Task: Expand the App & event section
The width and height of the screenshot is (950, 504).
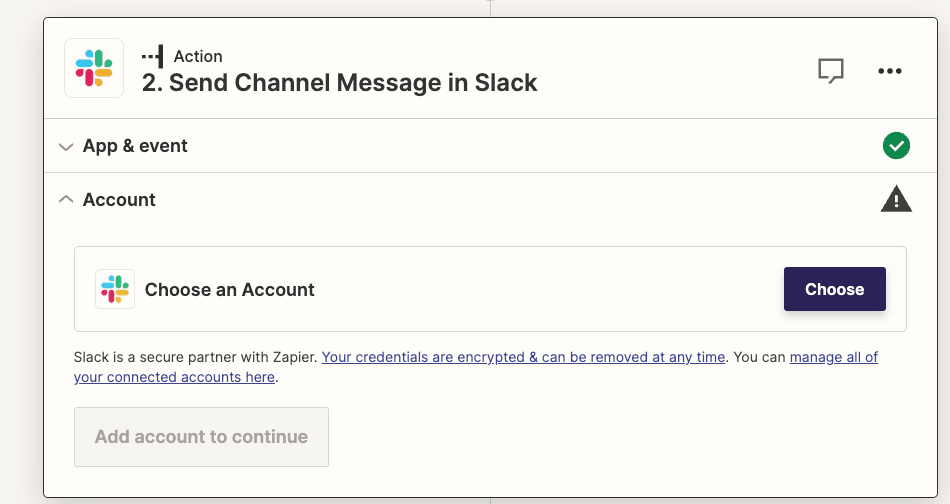Action: pyautogui.click(x=65, y=147)
